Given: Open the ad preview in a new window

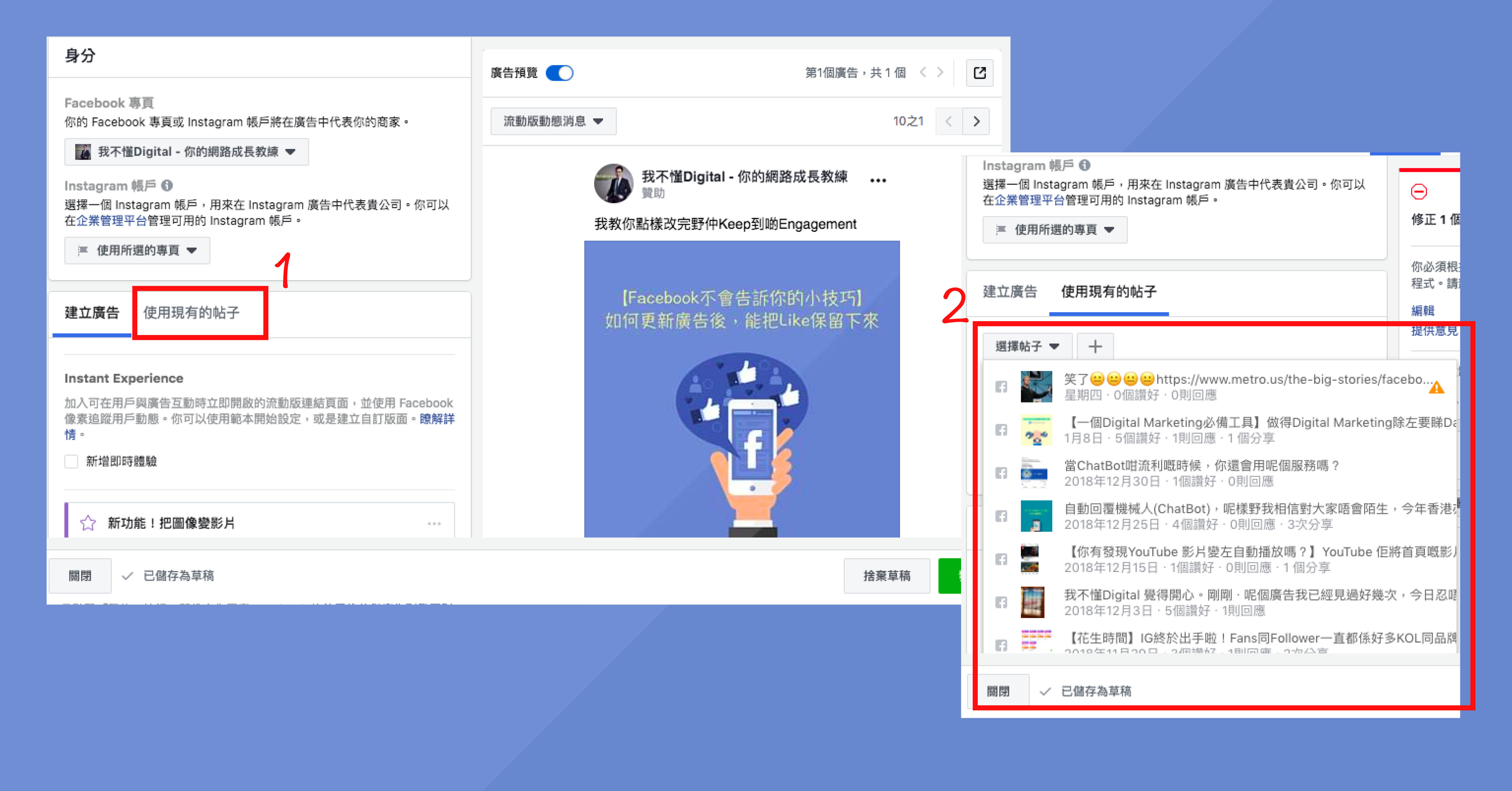Looking at the screenshot, I should tap(980, 73).
